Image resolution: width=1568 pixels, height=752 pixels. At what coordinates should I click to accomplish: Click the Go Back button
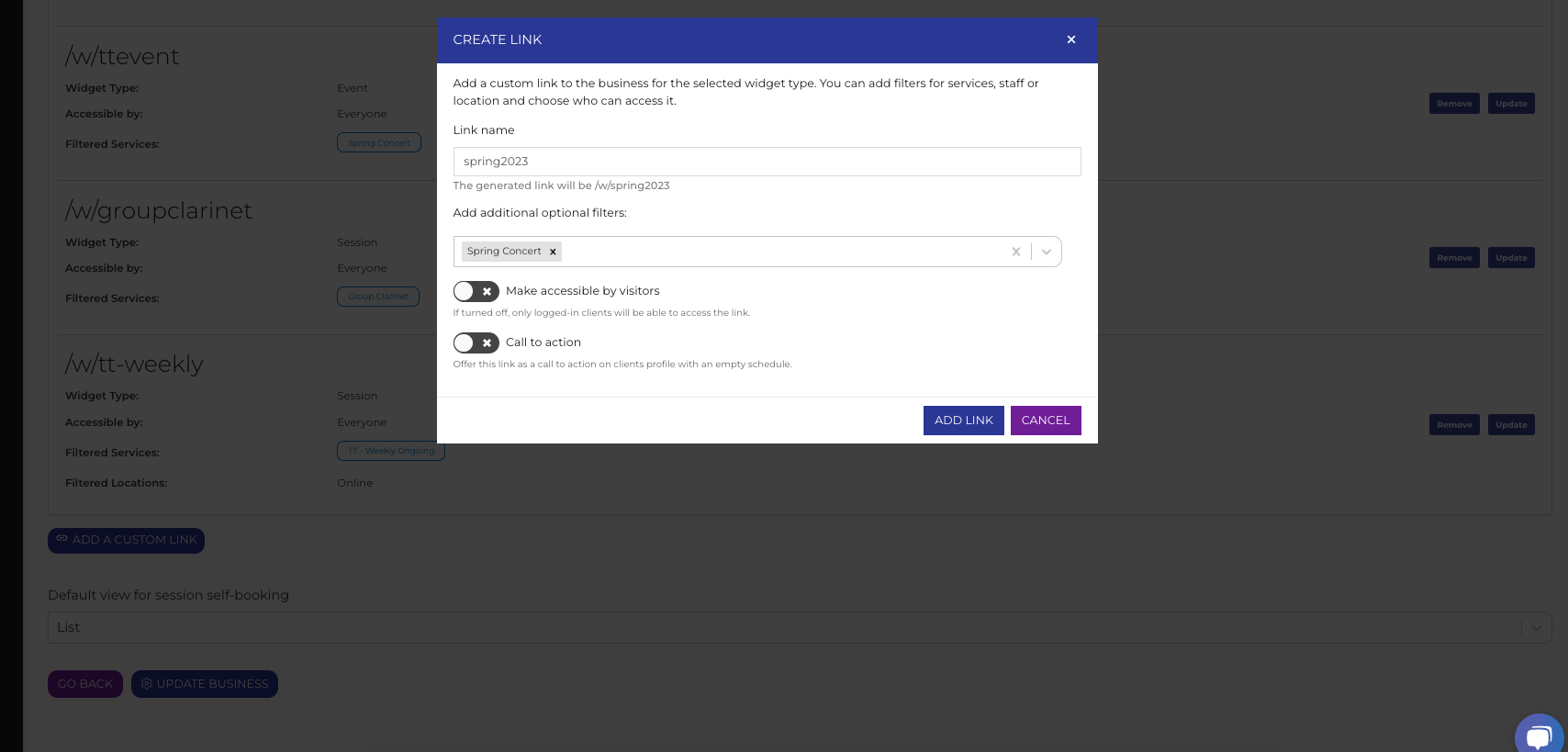coord(84,684)
